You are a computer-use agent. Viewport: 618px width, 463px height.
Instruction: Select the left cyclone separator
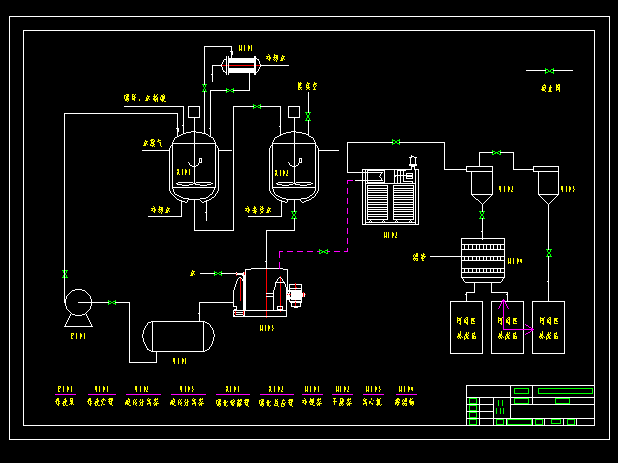pos(481,181)
